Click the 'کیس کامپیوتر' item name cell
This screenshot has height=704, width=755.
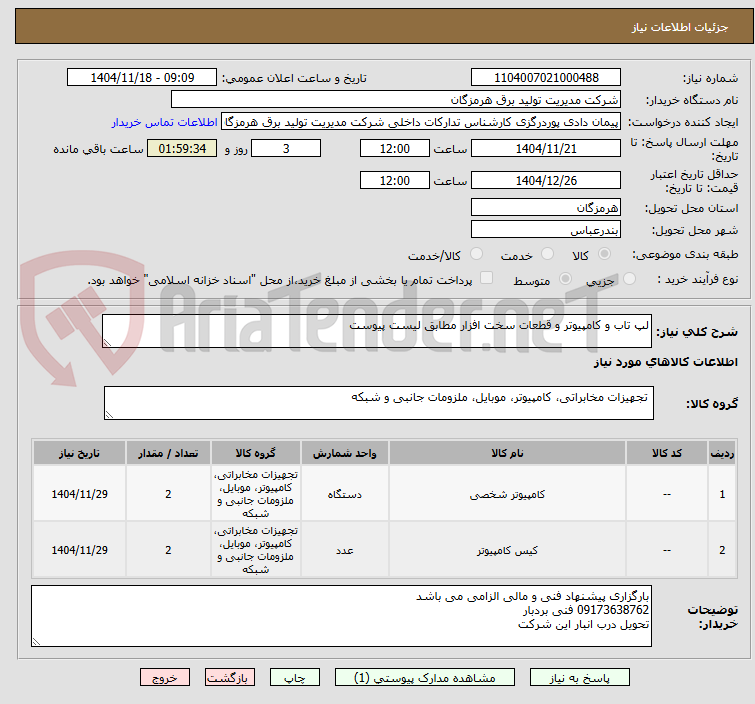click(508, 550)
